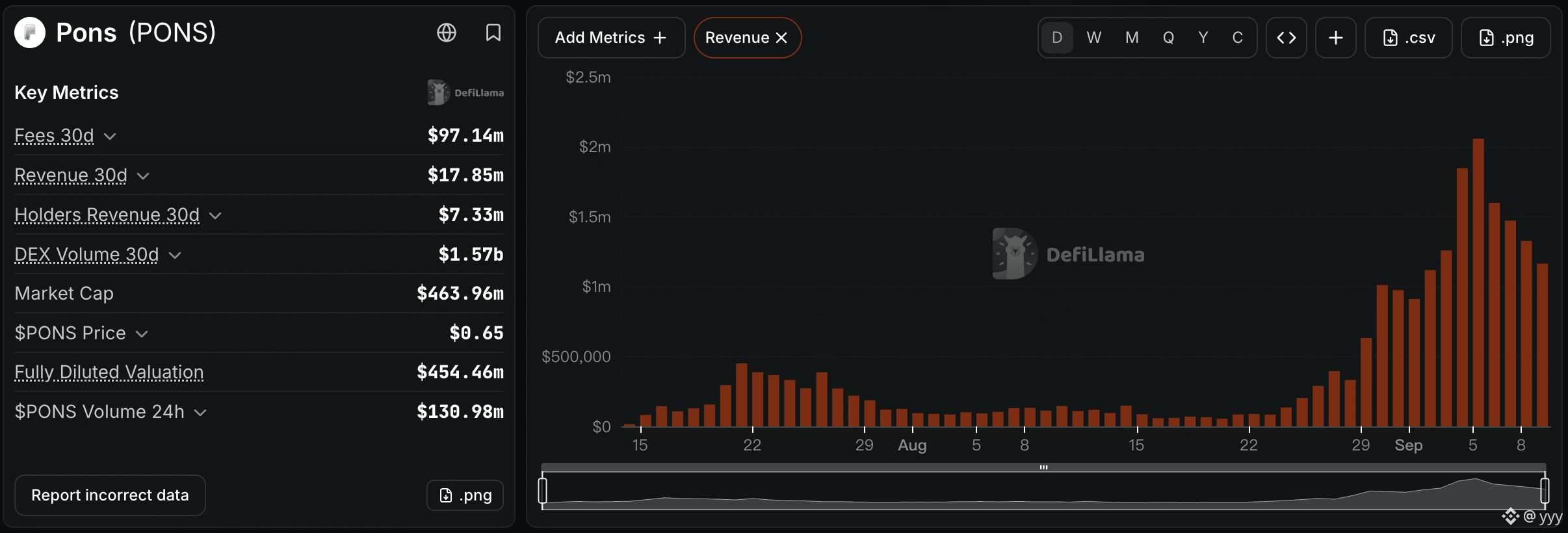Viewport: 1568px width, 533px height.
Task: Select Monthly interval M
Action: point(1132,38)
